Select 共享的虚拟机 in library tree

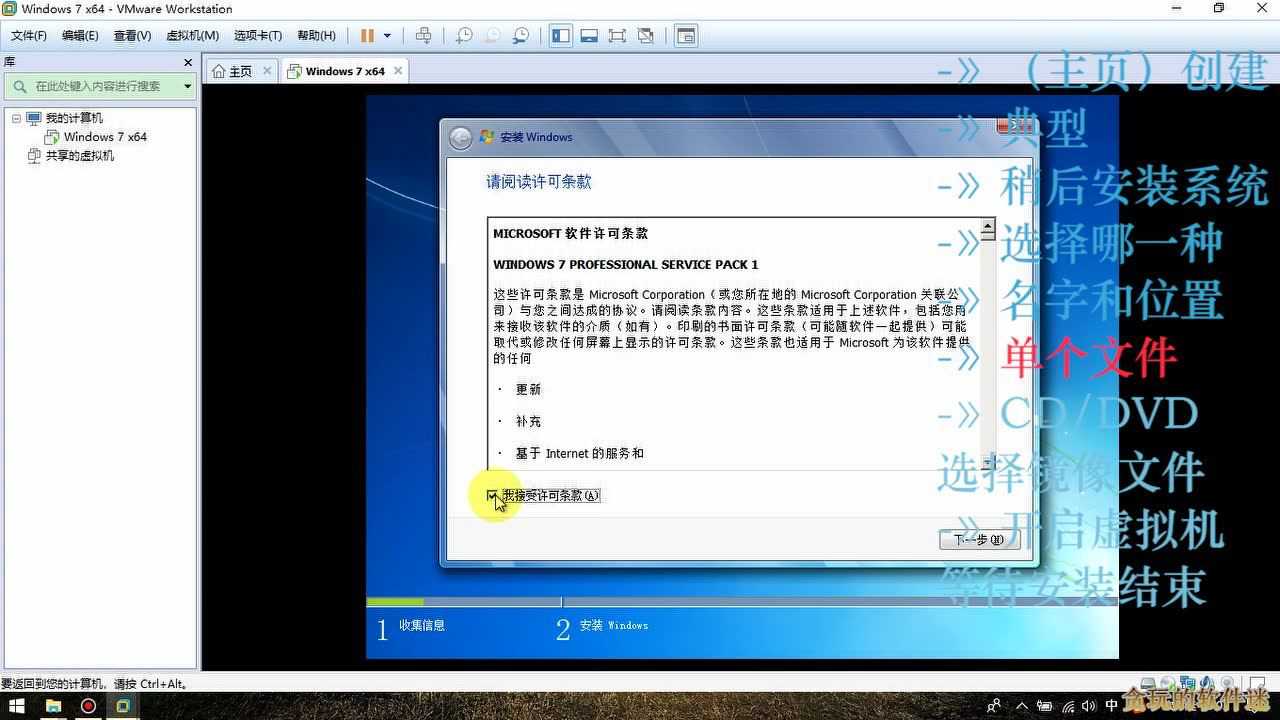[x=79, y=156]
